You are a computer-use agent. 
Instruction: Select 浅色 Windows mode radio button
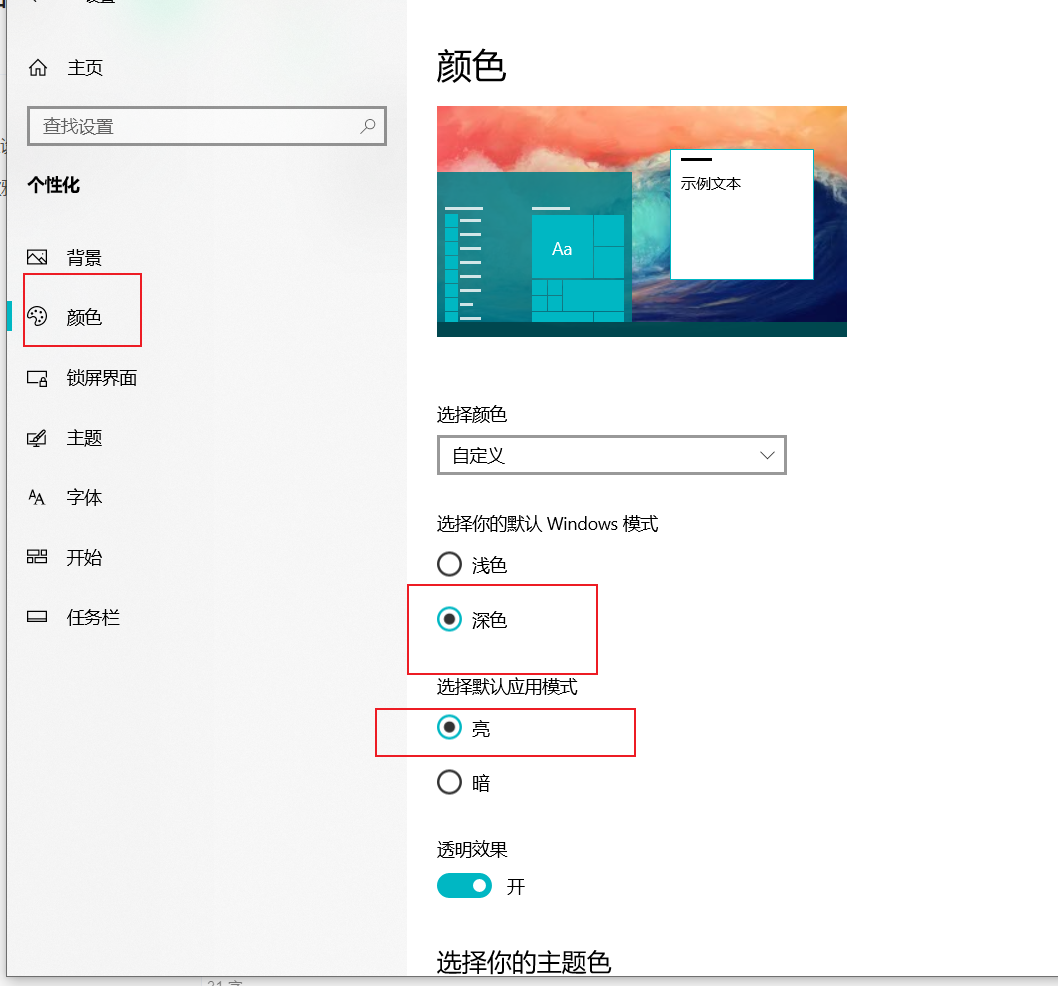click(x=449, y=564)
